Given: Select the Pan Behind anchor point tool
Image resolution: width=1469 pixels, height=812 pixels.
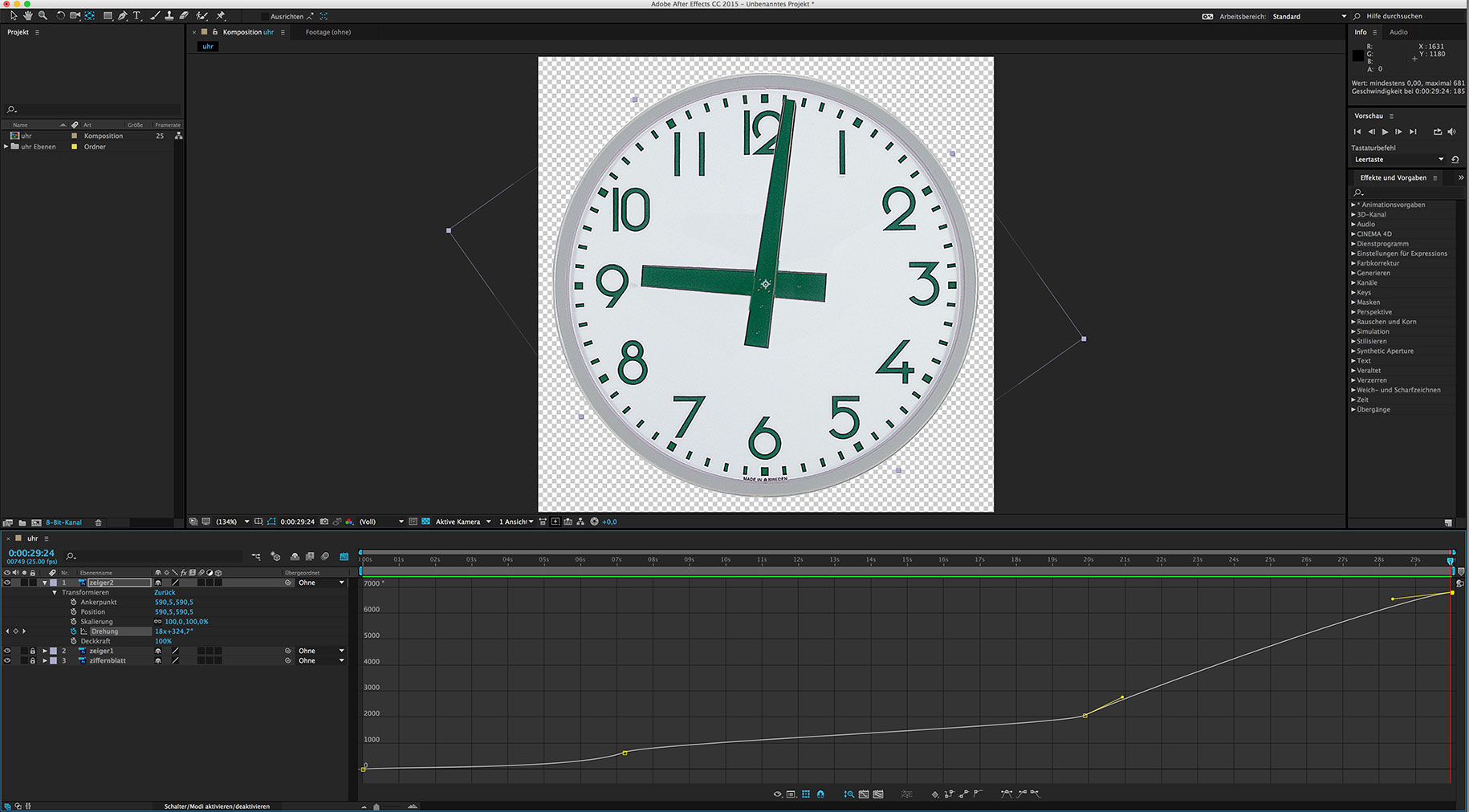Looking at the screenshot, I should [90, 16].
